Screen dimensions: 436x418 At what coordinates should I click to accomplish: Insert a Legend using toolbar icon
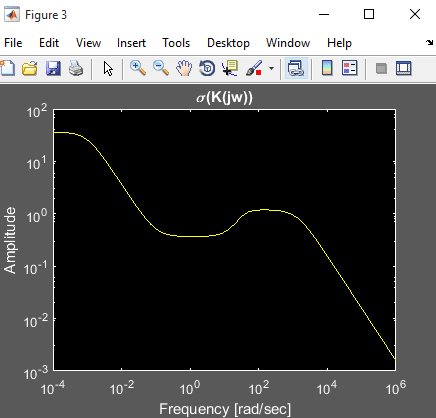coord(349,68)
